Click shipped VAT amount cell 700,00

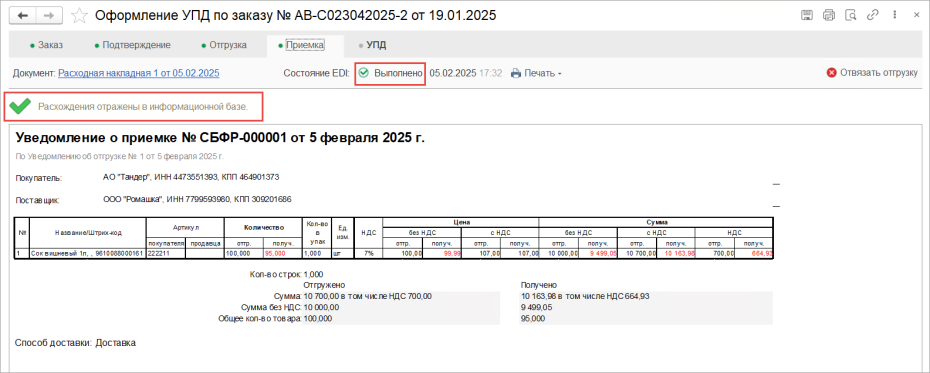[715, 253]
